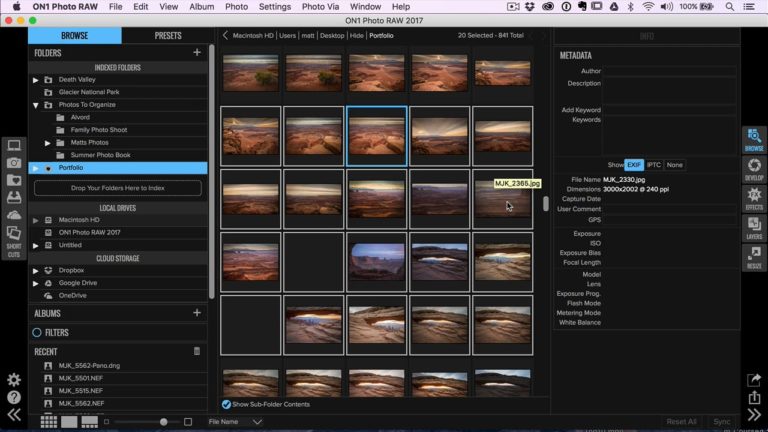Open the Layers module
This screenshot has height=432, width=768.
754,228
